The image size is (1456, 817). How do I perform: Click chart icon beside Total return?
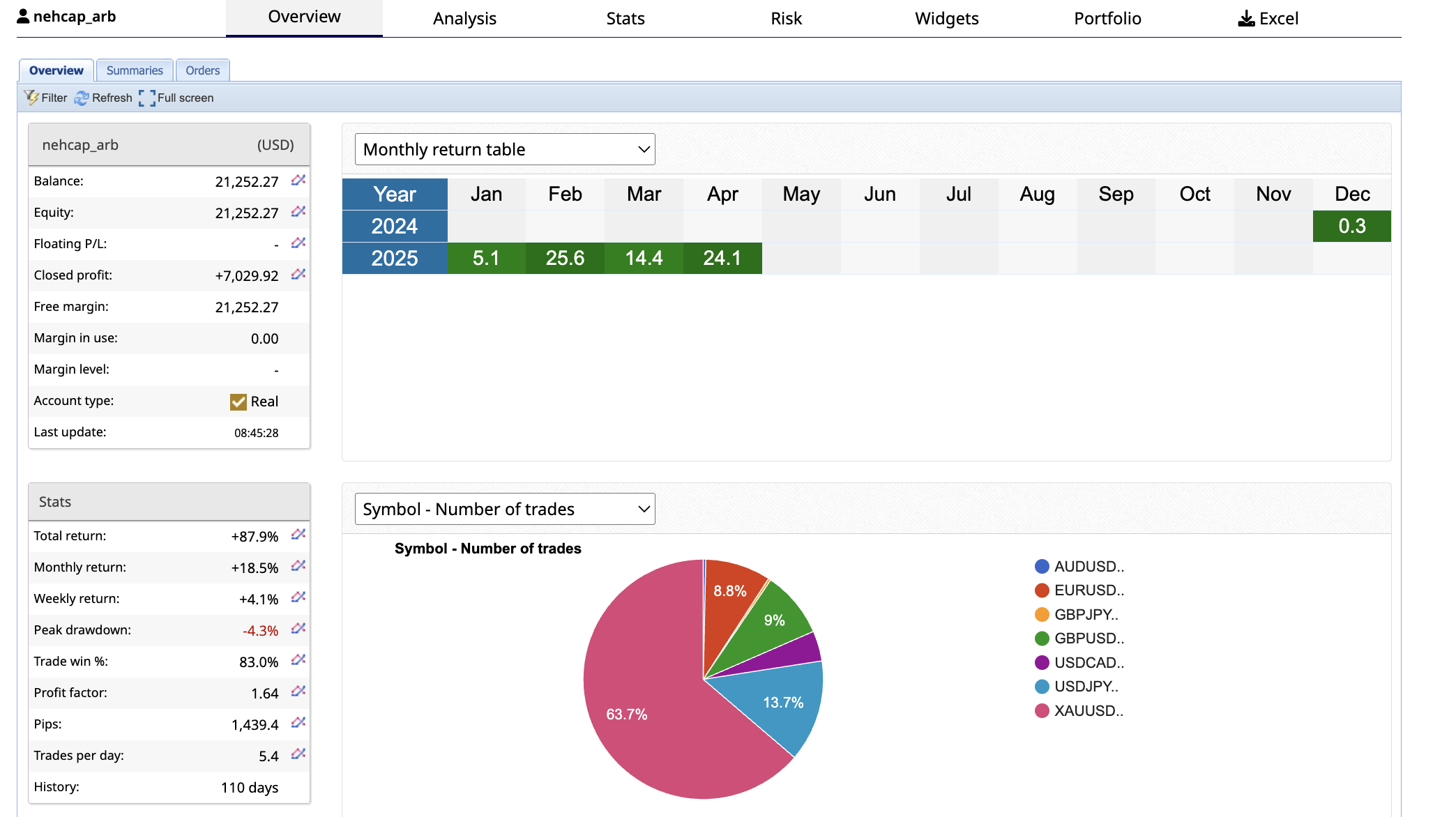click(298, 535)
